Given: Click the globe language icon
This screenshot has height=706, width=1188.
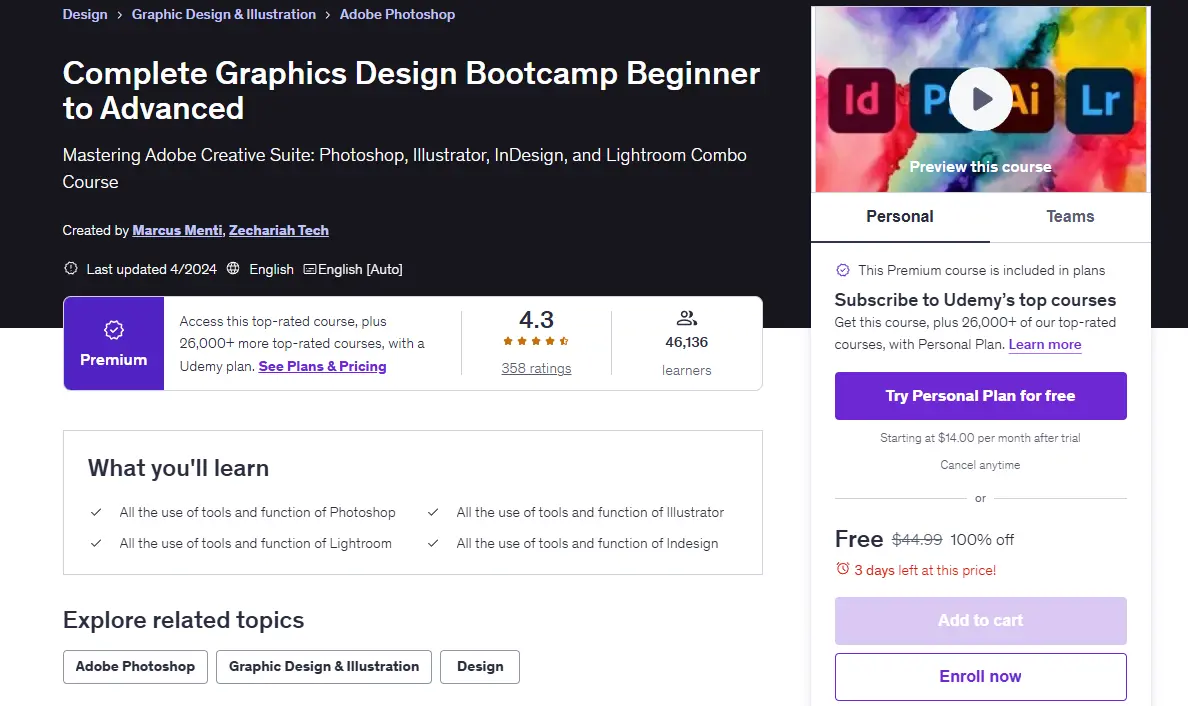Looking at the screenshot, I should click(x=233, y=268).
